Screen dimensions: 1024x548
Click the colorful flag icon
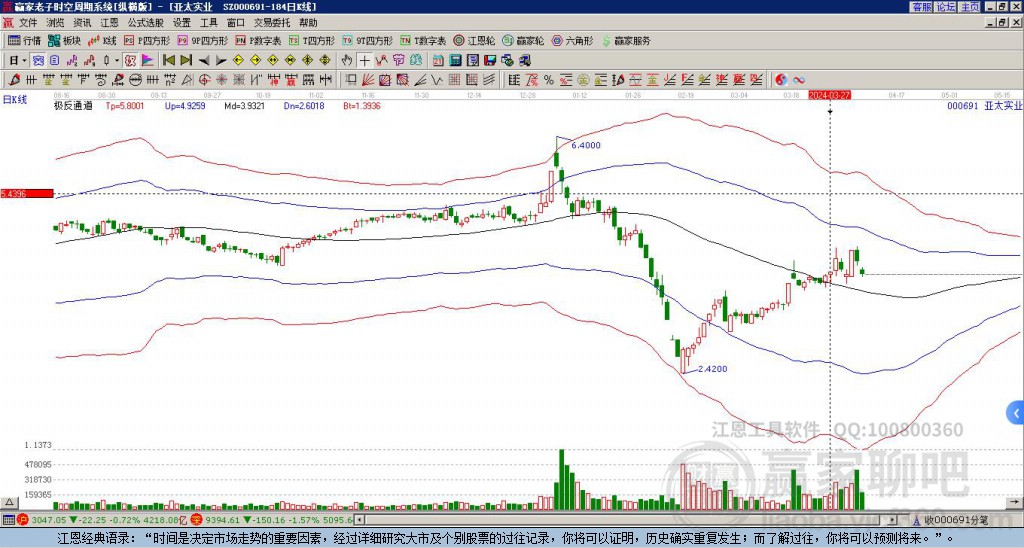tap(148, 61)
